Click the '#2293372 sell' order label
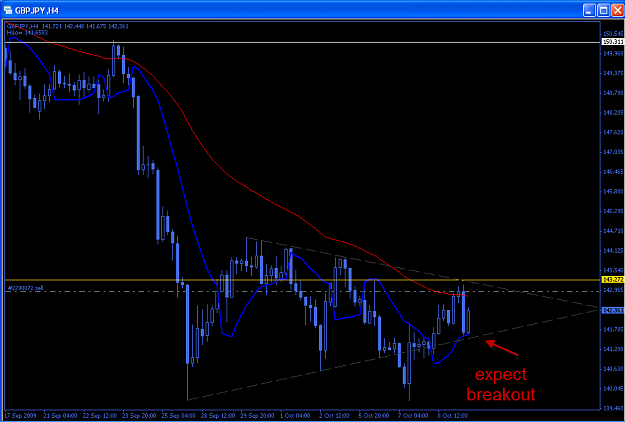 26,288
